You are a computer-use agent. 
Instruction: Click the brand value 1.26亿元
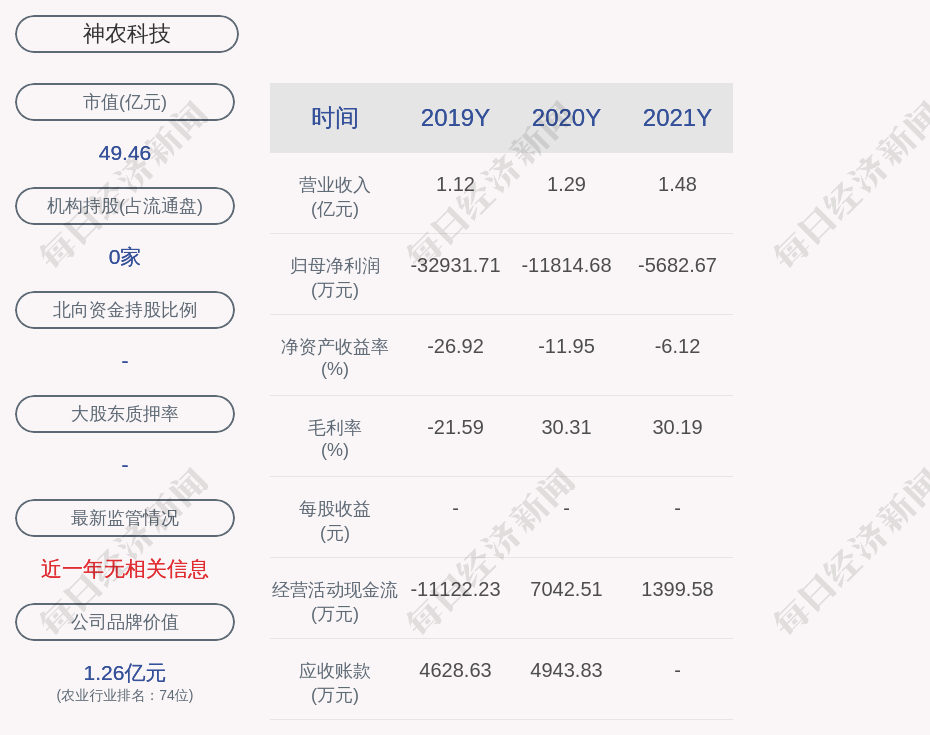tap(125, 673)
